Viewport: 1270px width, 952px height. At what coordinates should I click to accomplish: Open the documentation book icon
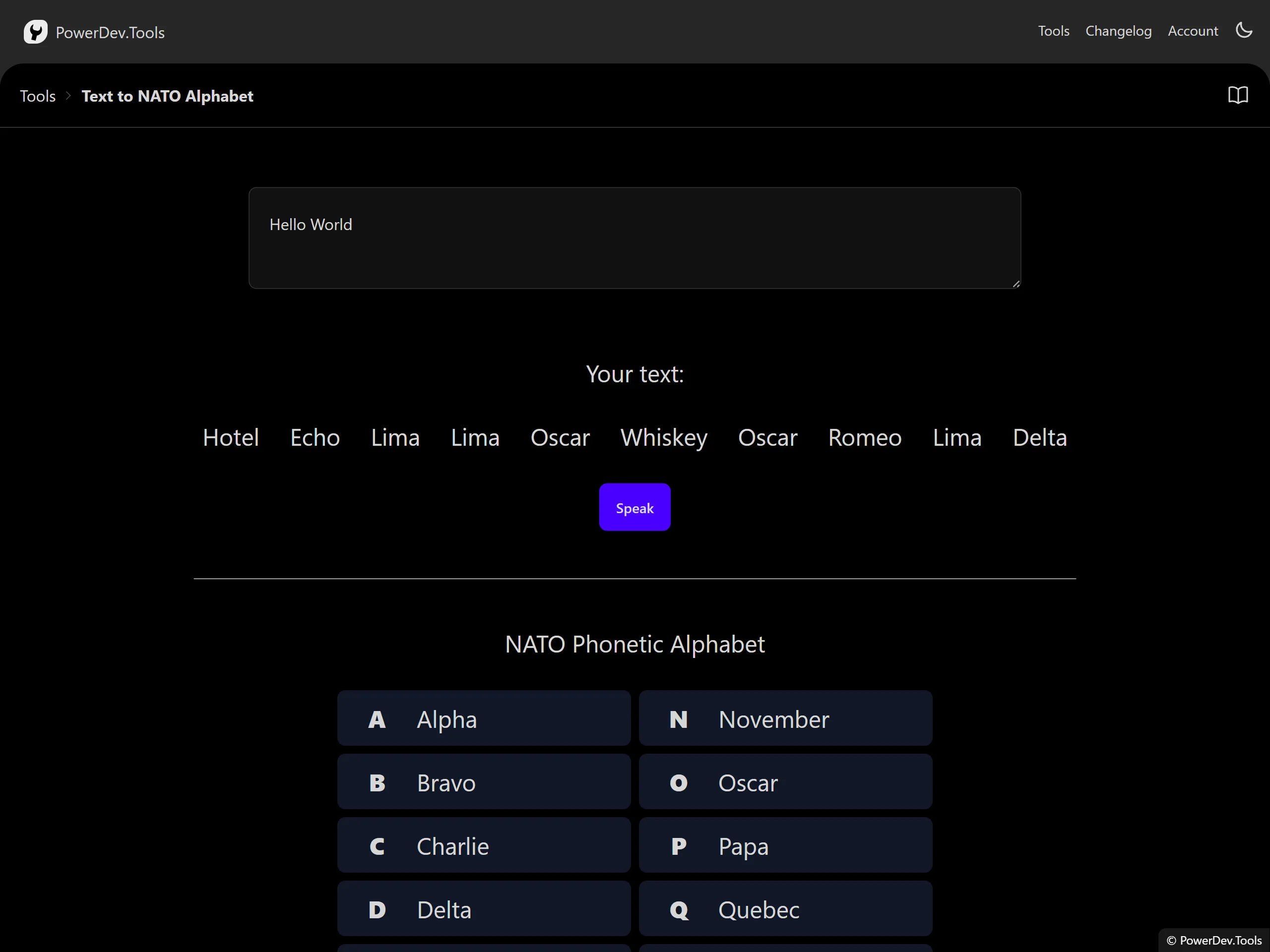click(1238, 95)
